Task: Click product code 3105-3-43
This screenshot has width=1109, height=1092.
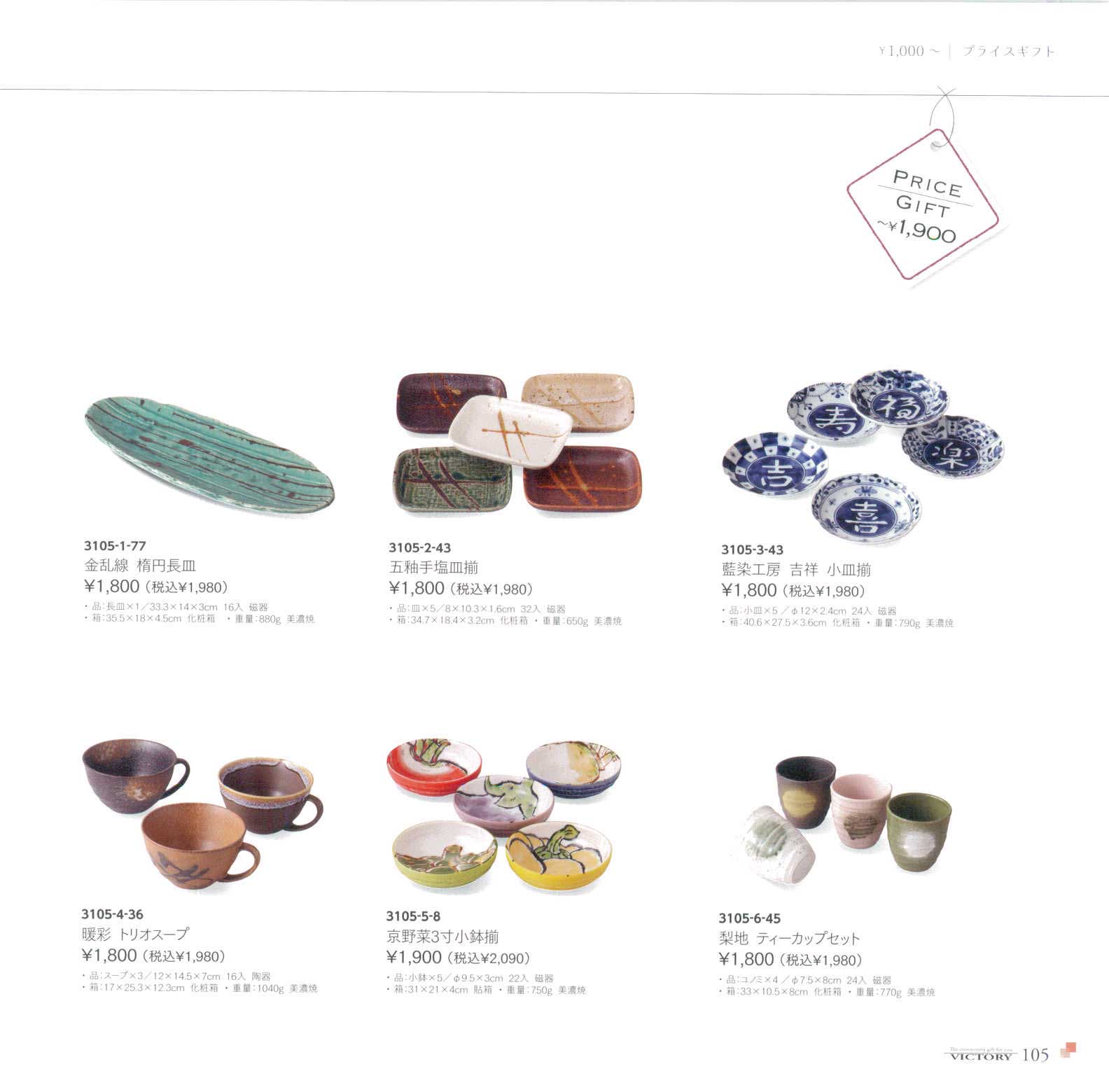Action: click(x=753, y=550)
